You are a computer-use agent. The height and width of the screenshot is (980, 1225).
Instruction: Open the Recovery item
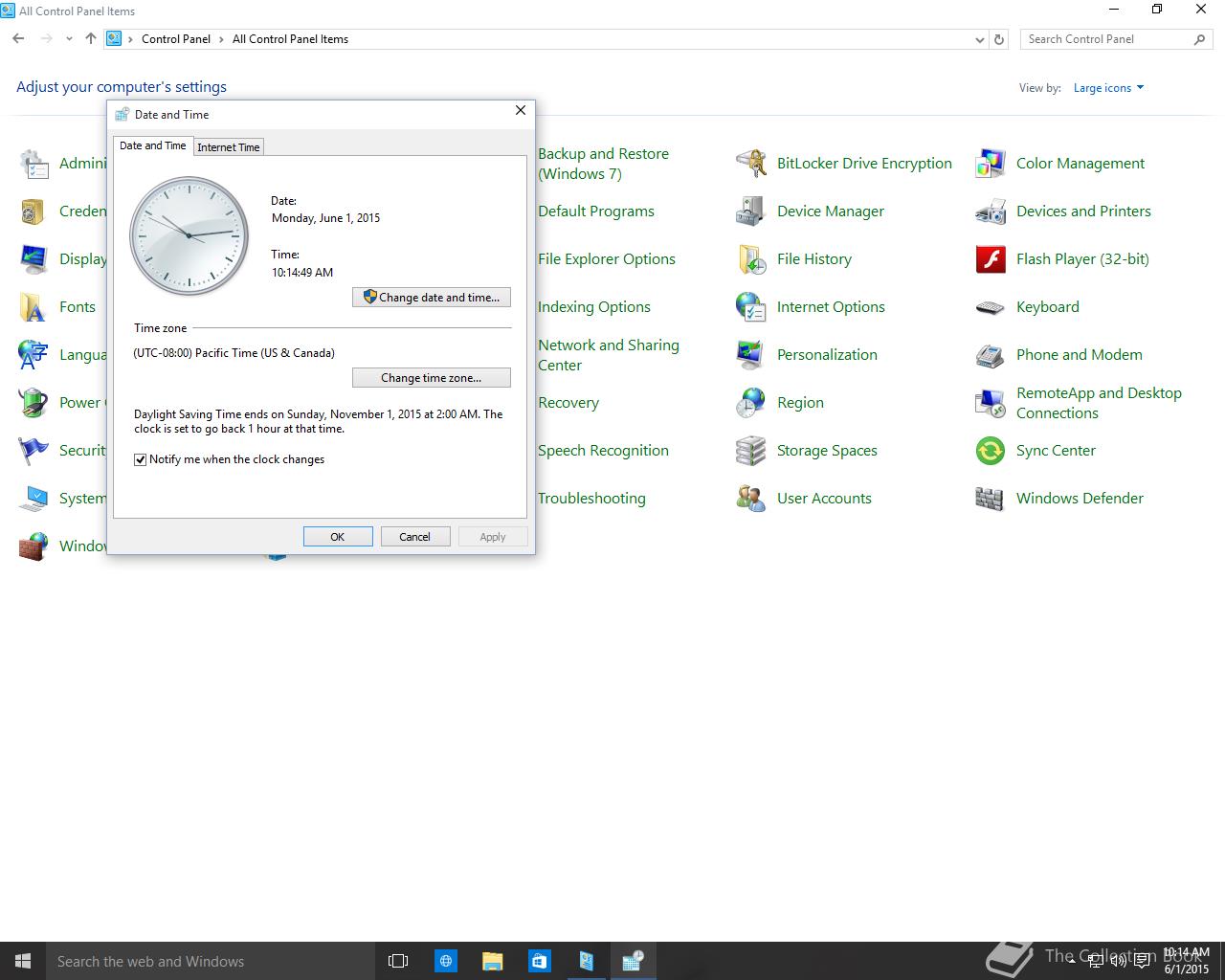click(568, 403)
